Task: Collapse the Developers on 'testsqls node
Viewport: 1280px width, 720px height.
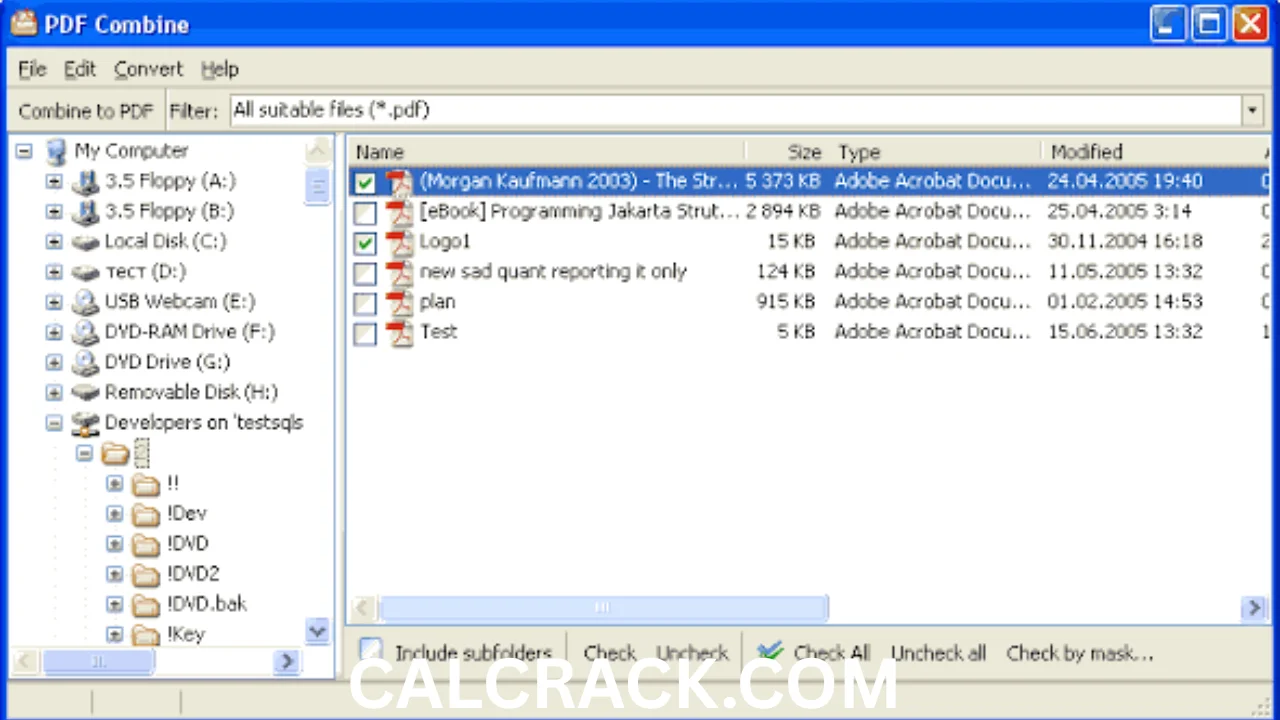Action: 54,423
